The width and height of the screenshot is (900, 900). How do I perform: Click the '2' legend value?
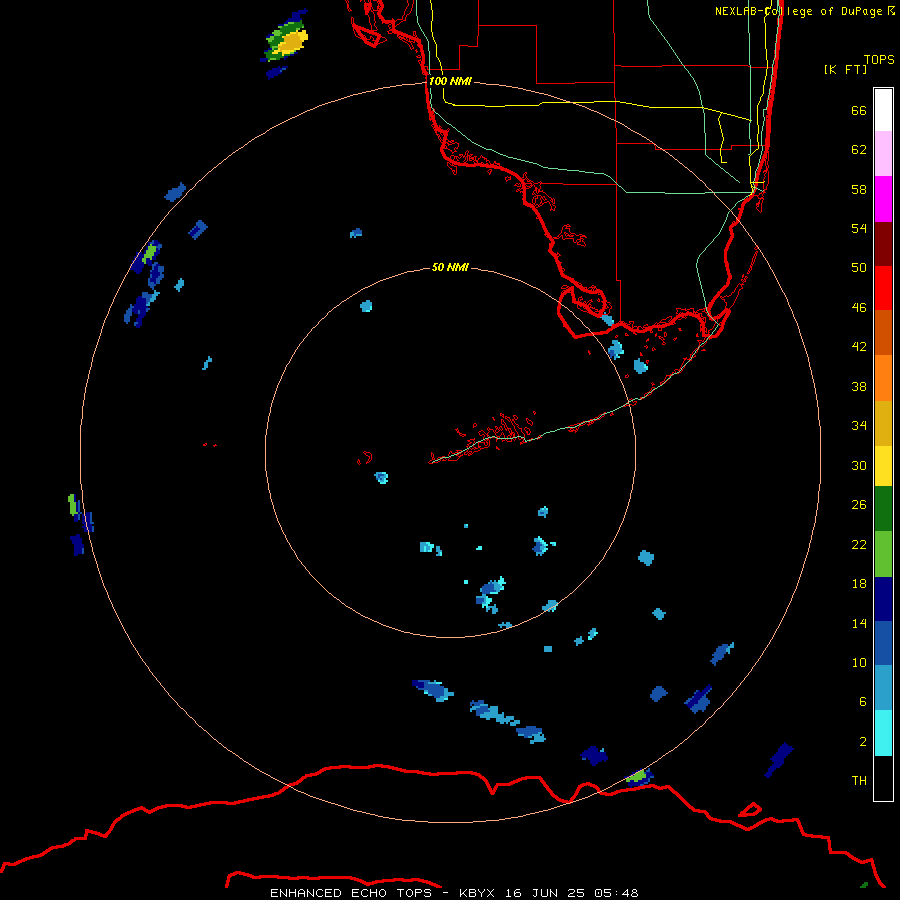(x=863, y=741)
